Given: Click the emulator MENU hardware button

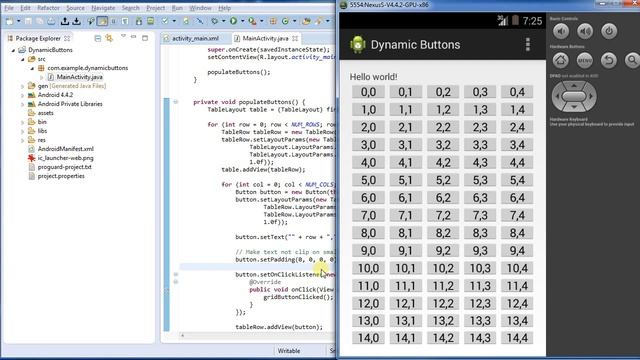Looking at the screenshot, I should point(585,60).
